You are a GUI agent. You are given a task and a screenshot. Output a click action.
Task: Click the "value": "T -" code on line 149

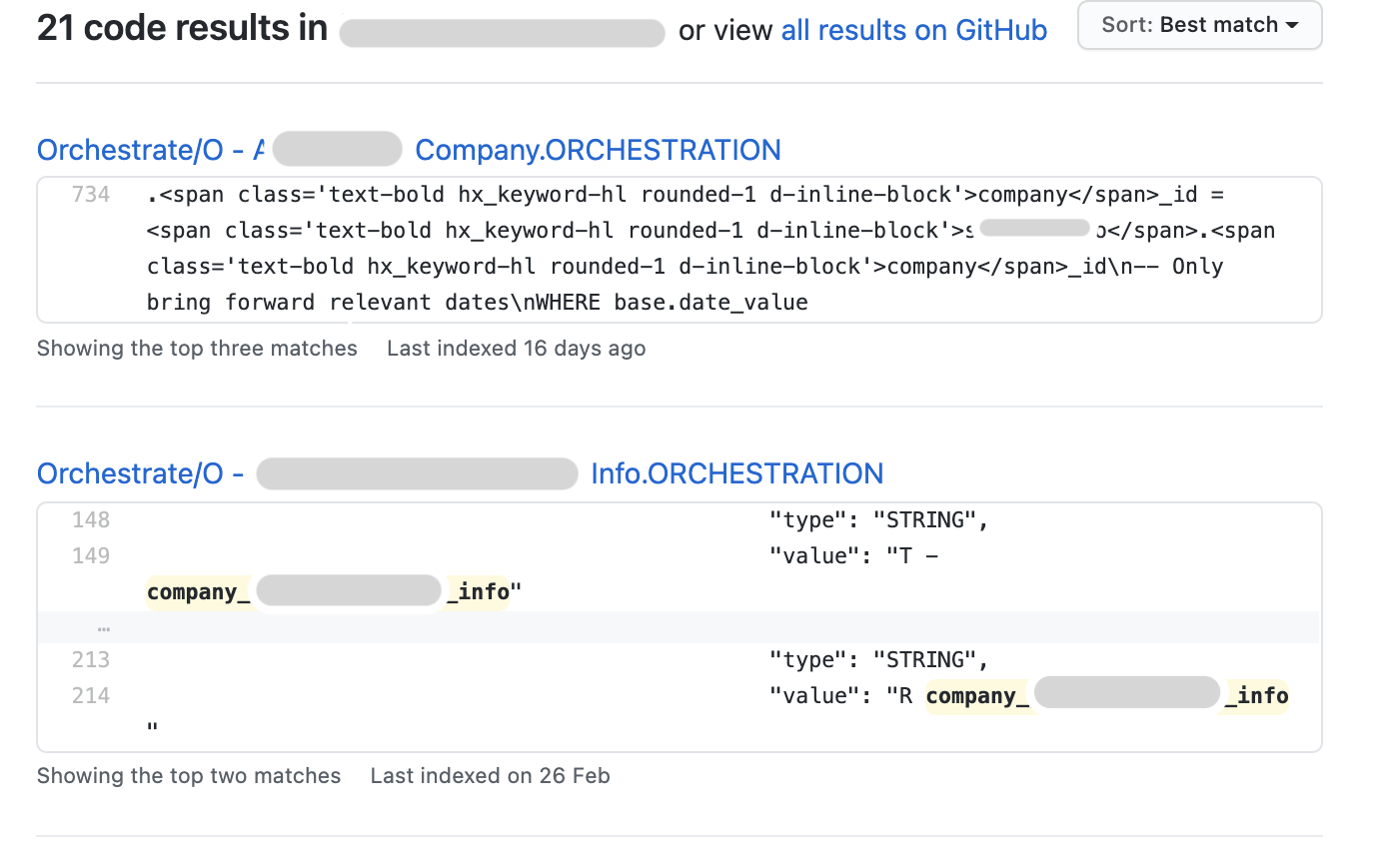pos(853,555)
